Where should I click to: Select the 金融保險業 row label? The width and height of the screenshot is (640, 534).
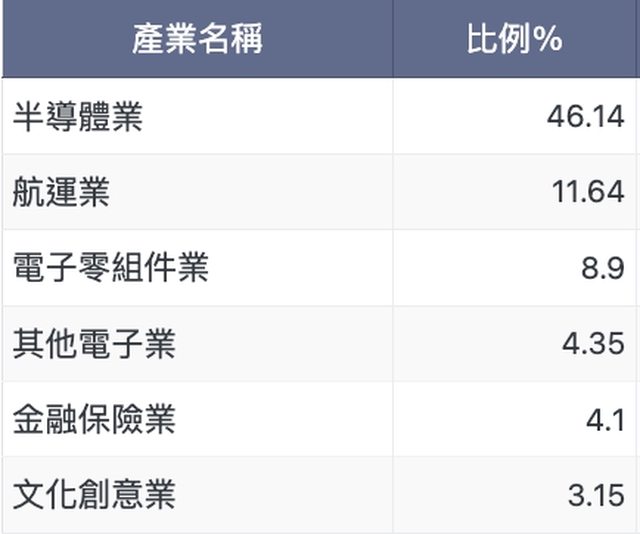click(x=94, y=419)
